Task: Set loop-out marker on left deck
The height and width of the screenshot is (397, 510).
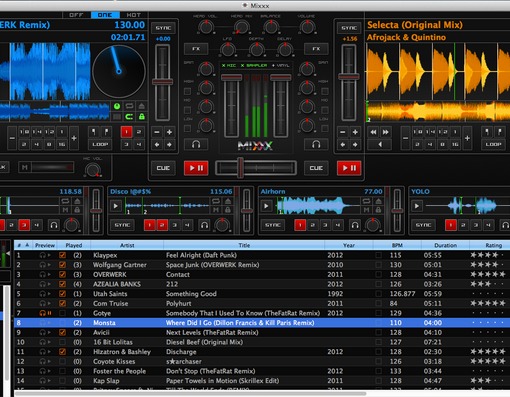Action: [106, 132]
